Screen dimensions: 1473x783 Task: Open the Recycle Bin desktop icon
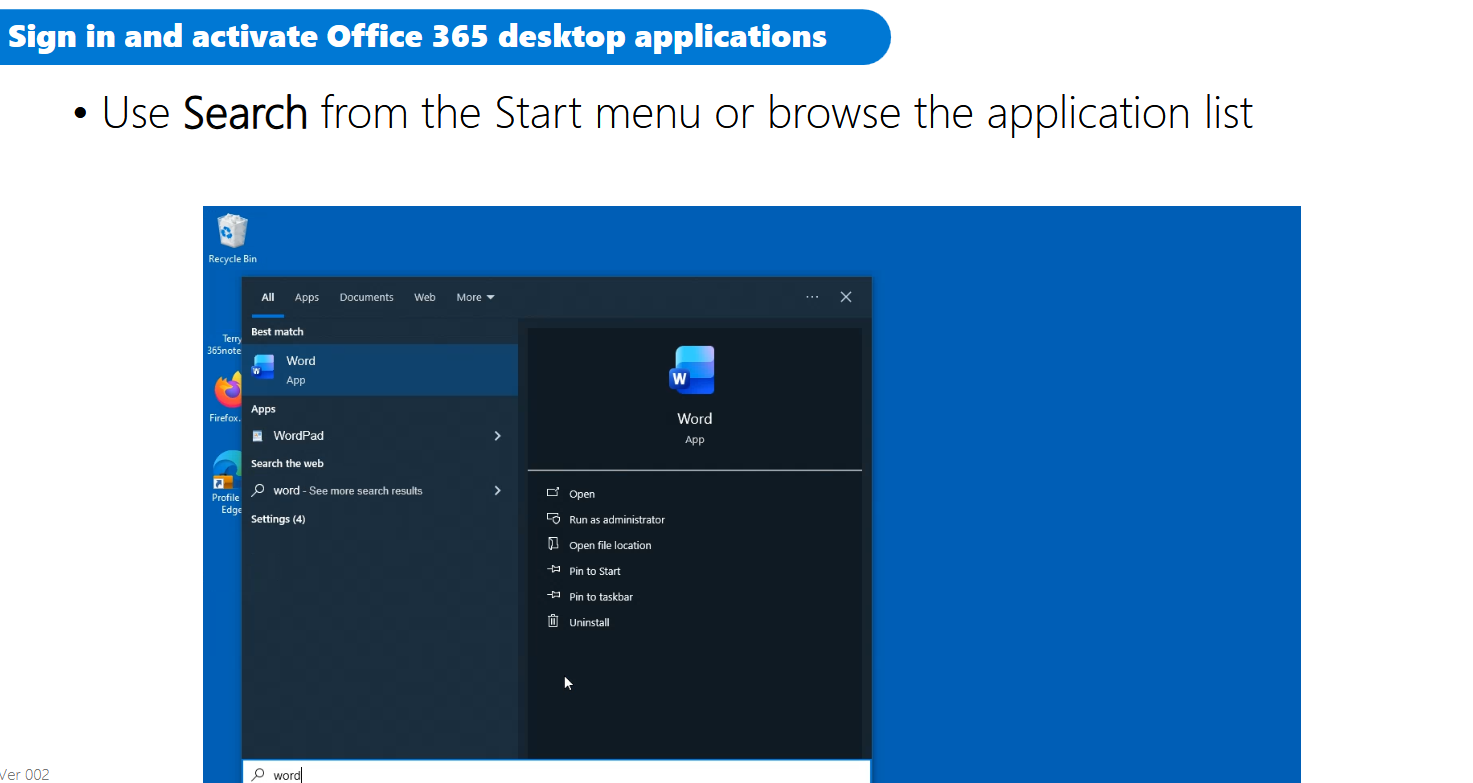click(232, 238)
